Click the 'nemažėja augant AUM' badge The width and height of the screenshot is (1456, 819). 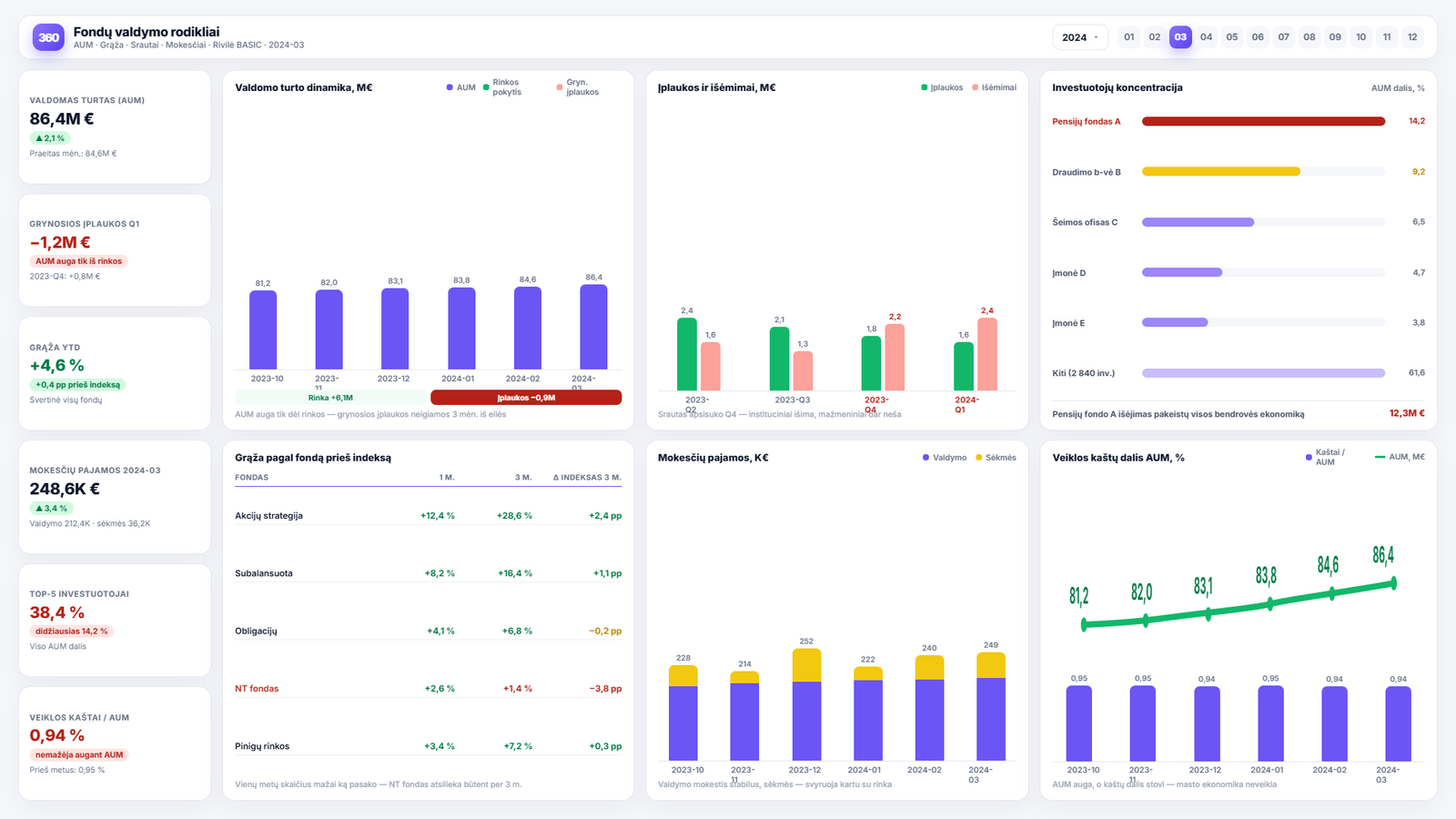(79, 755)
